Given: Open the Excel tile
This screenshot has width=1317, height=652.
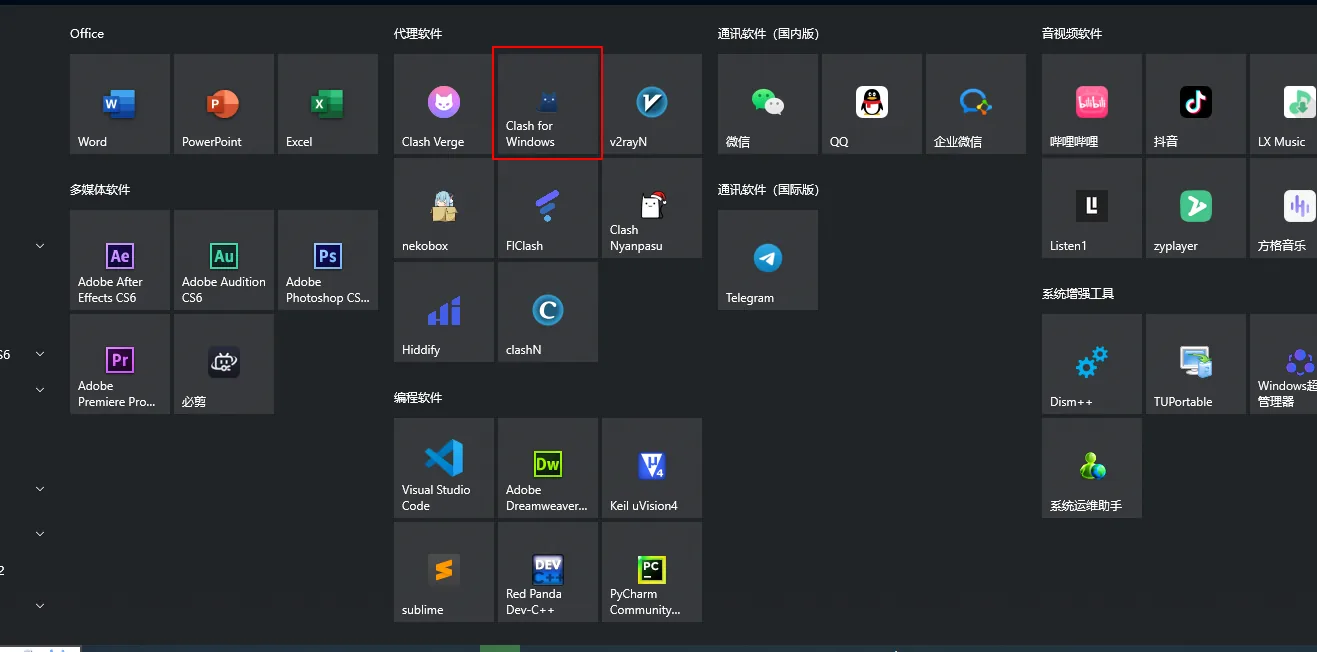Looking at the screenshot, I should click(328, 104).
